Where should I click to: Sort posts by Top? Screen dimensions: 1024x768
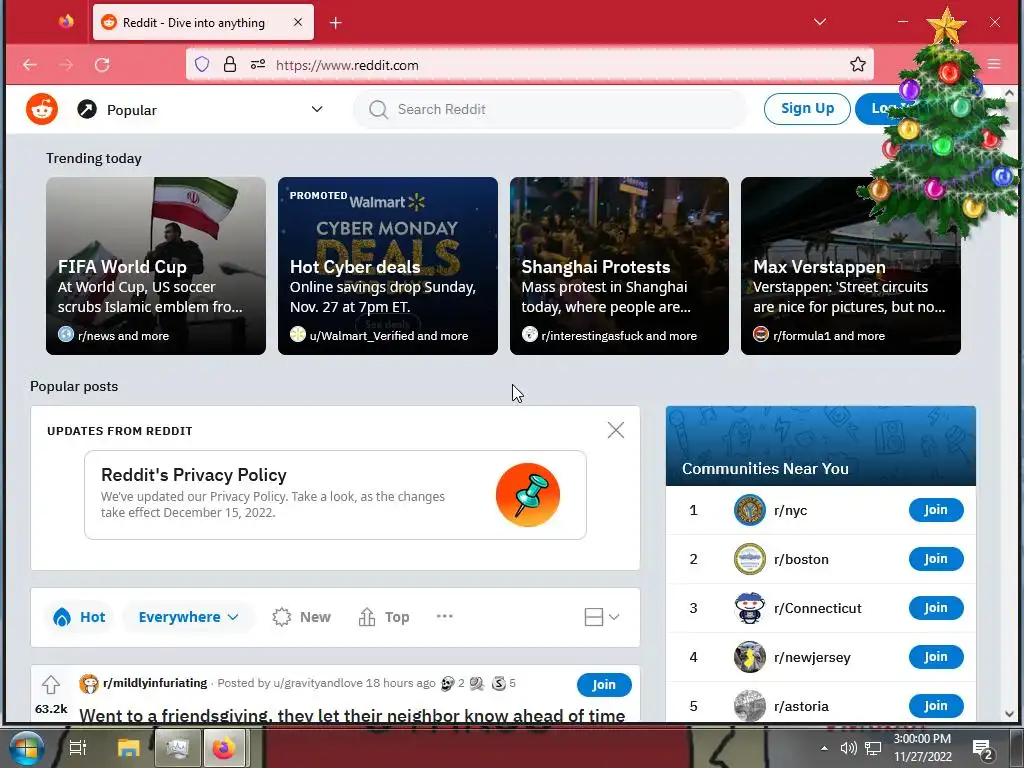384,617
